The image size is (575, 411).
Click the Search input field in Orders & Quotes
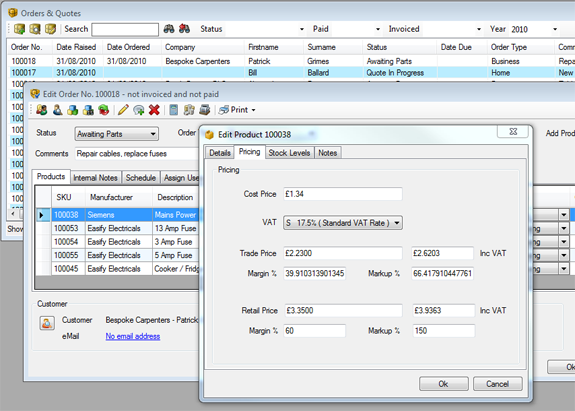pos(125,29)
